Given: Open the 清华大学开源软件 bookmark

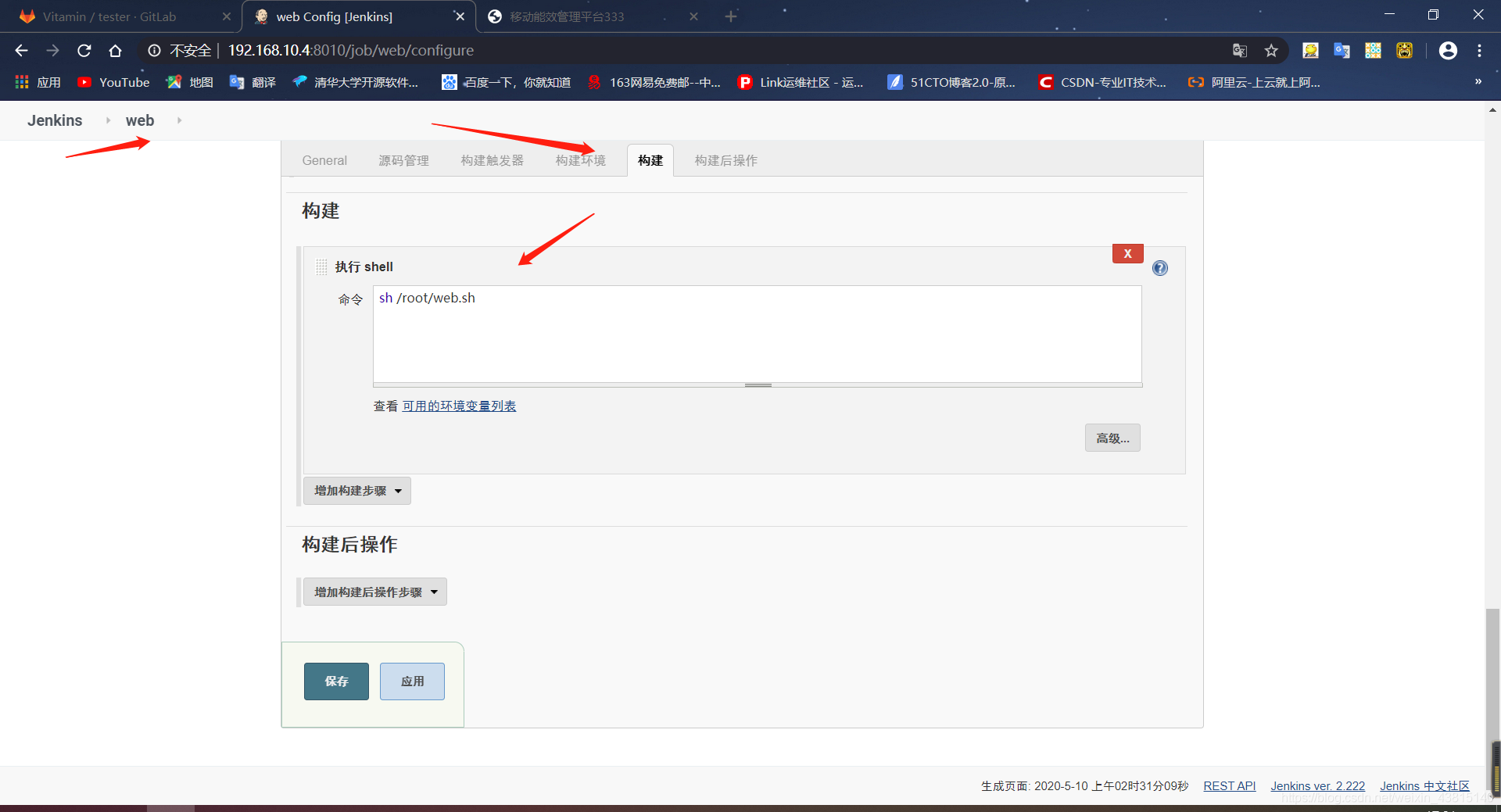Looking at the screenshot, I should point(355,82).
